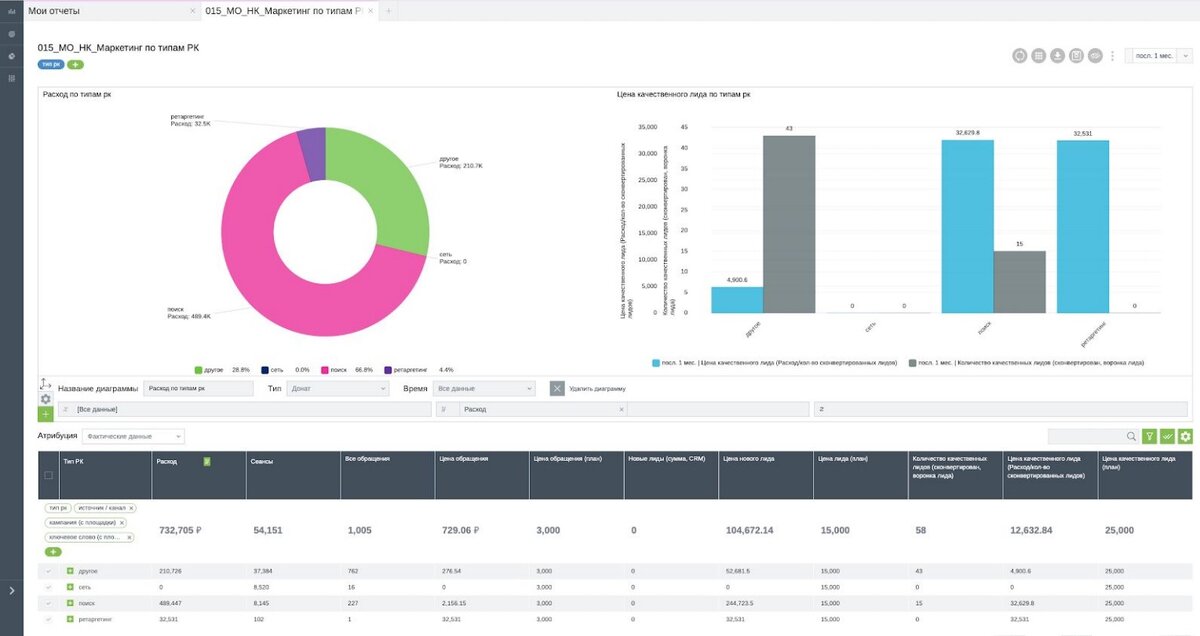Open the посл. 1 мес. period dropdown
Viewport: 1200px width, 636px height.
point(1157,56)
